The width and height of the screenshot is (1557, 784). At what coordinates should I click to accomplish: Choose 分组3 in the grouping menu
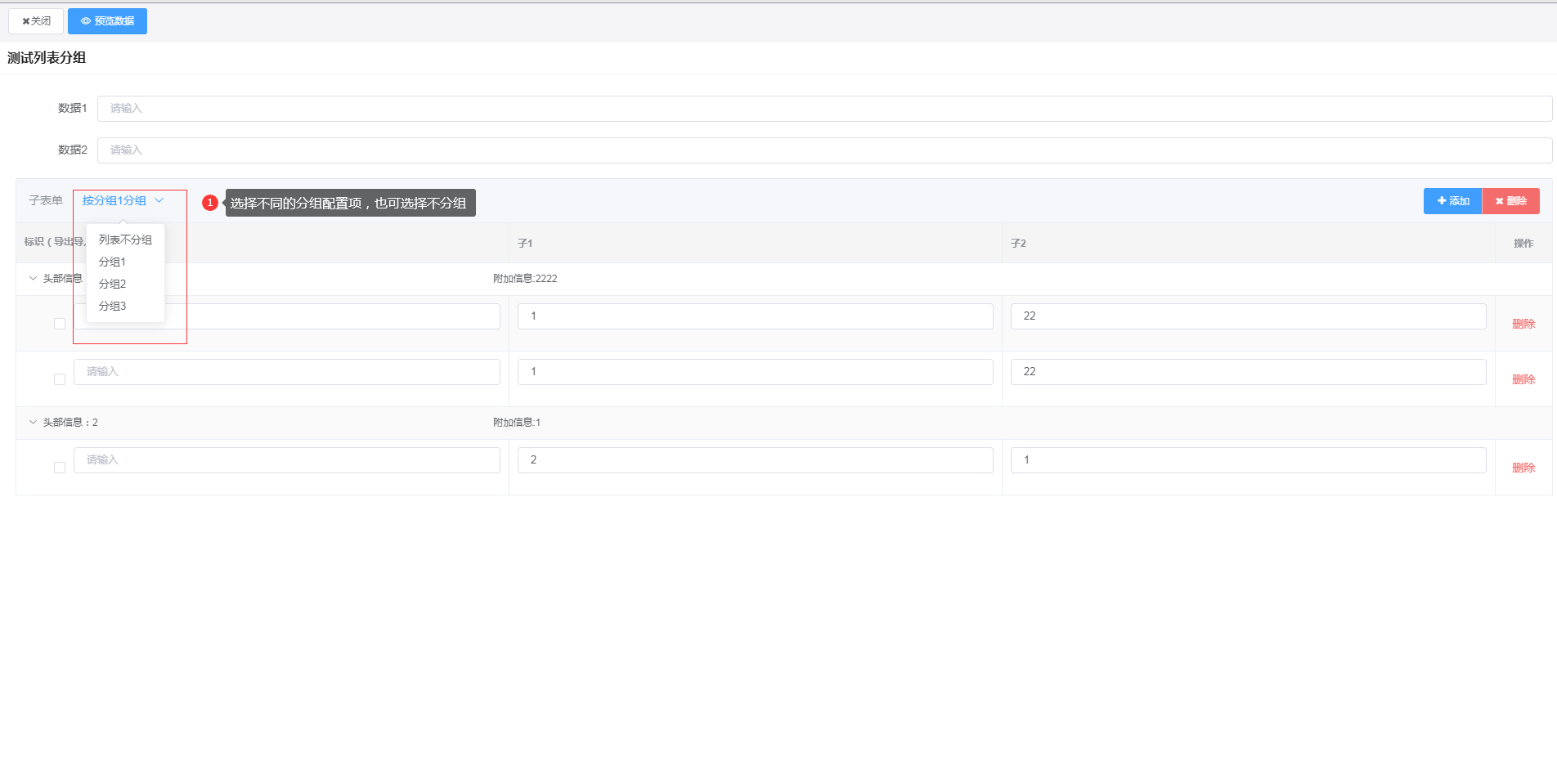coord(112,306)
